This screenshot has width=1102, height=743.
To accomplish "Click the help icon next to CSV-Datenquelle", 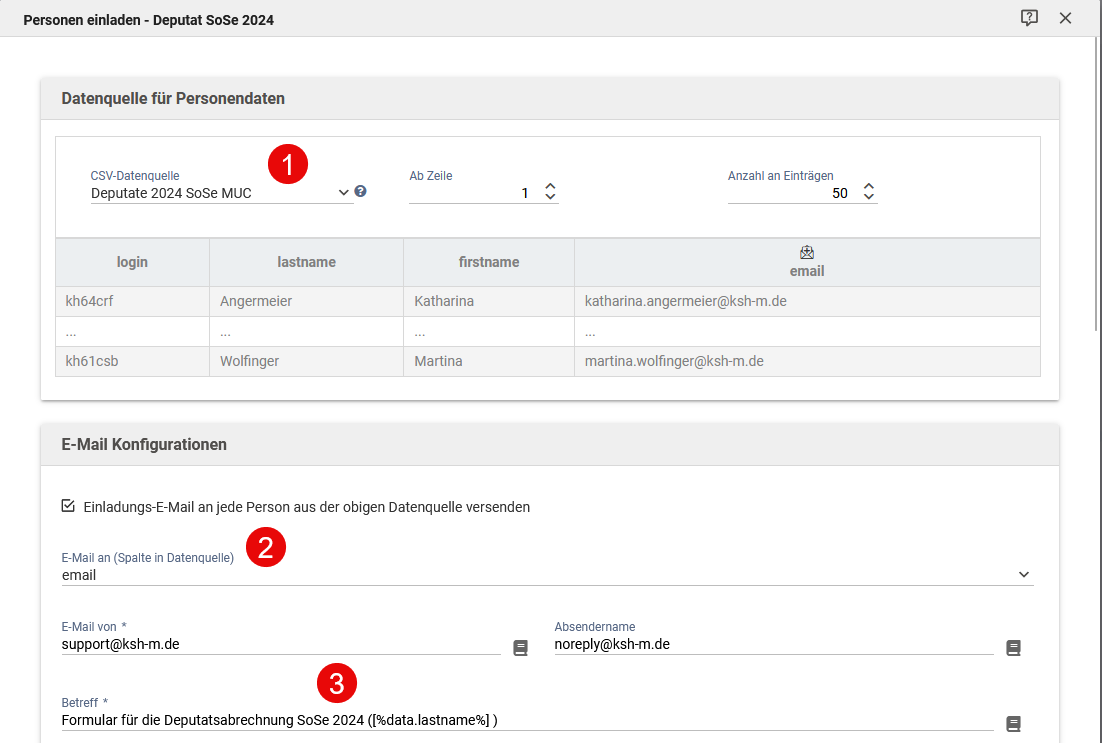I will click(x=361, y=191).
